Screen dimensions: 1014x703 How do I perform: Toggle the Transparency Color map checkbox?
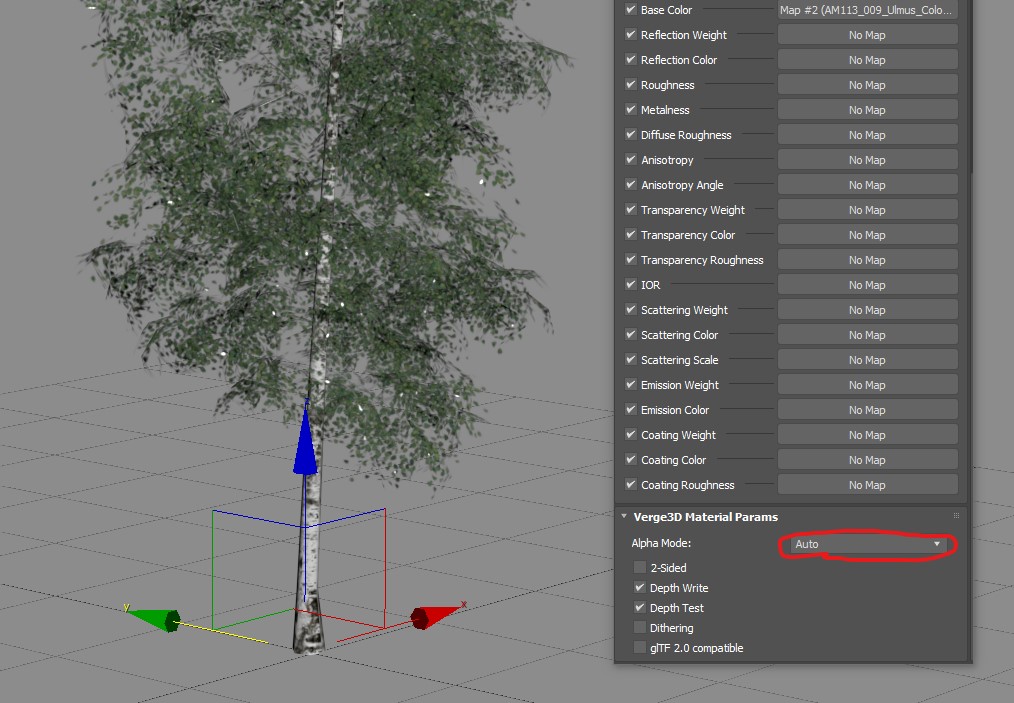[x=631, y=235]
